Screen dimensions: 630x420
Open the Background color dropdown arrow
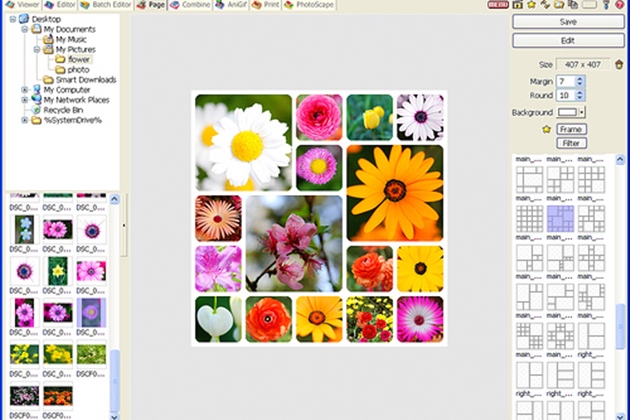581,112
